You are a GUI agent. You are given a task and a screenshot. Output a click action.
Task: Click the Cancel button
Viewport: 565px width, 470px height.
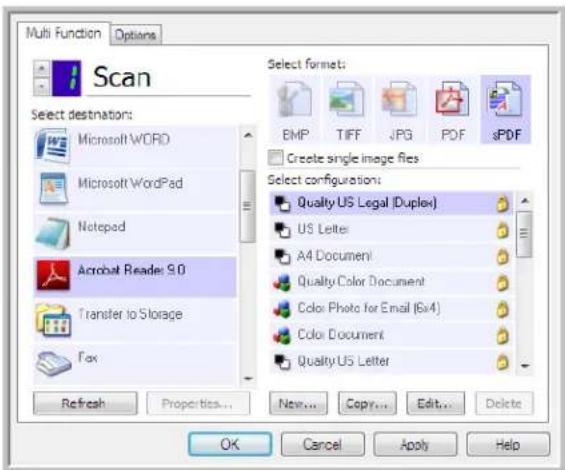click(x=322, y=444)
